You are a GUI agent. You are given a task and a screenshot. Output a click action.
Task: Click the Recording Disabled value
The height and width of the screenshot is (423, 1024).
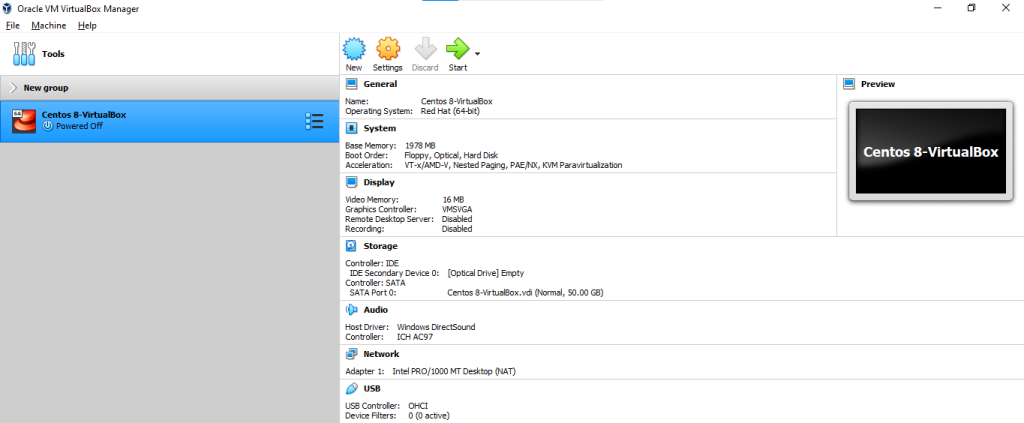(456, 229)
